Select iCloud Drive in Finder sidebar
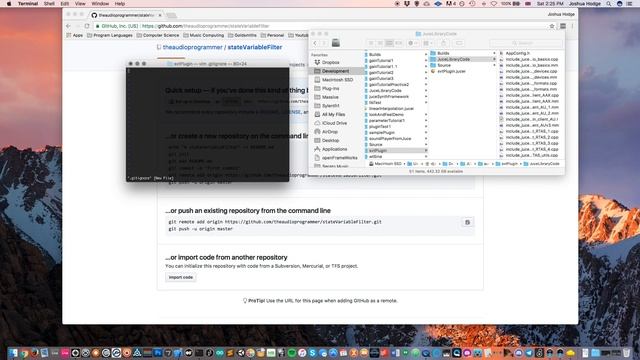The image size is (640, 360). coord(334,123)
